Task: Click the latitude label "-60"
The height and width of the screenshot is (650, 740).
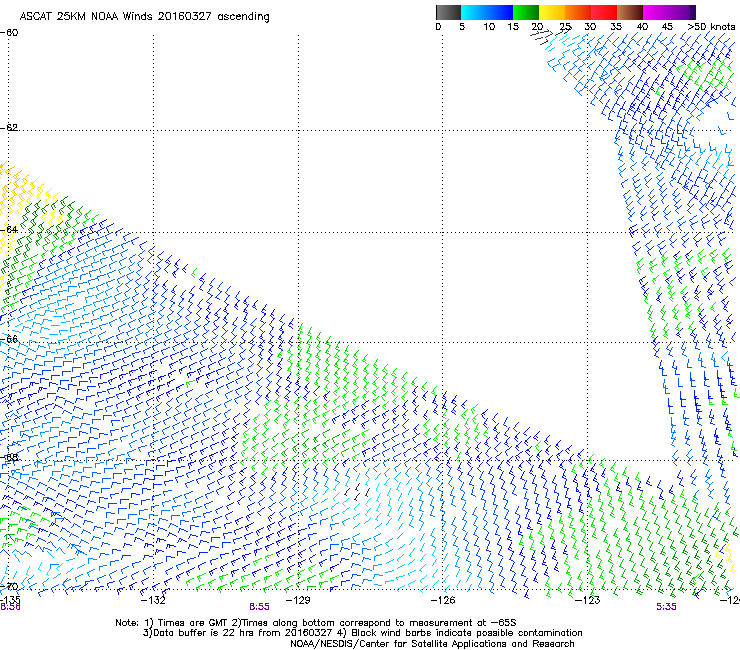Action: pyautogui.click(x=9, y=33)
